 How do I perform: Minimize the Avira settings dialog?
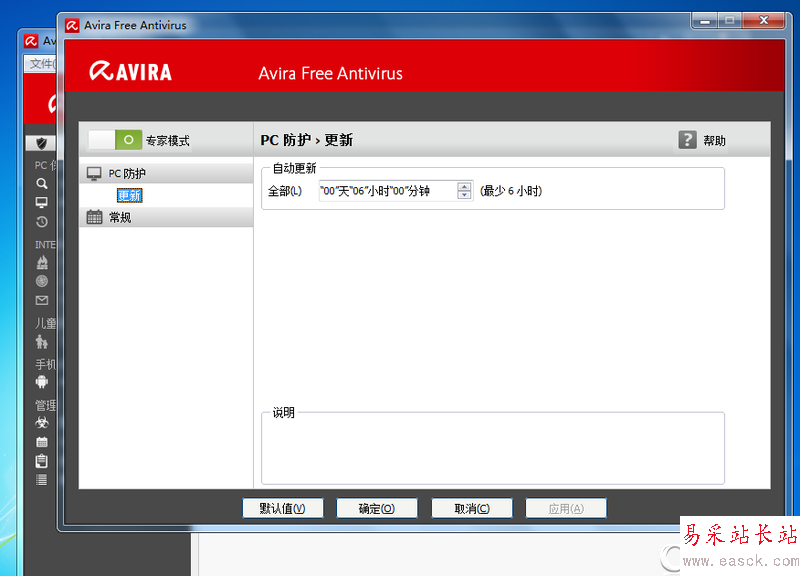tap(705, 20)
